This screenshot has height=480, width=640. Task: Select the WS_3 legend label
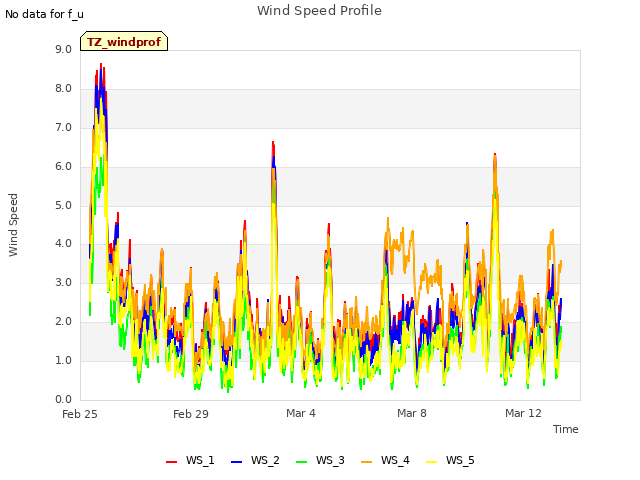(330, 460)
